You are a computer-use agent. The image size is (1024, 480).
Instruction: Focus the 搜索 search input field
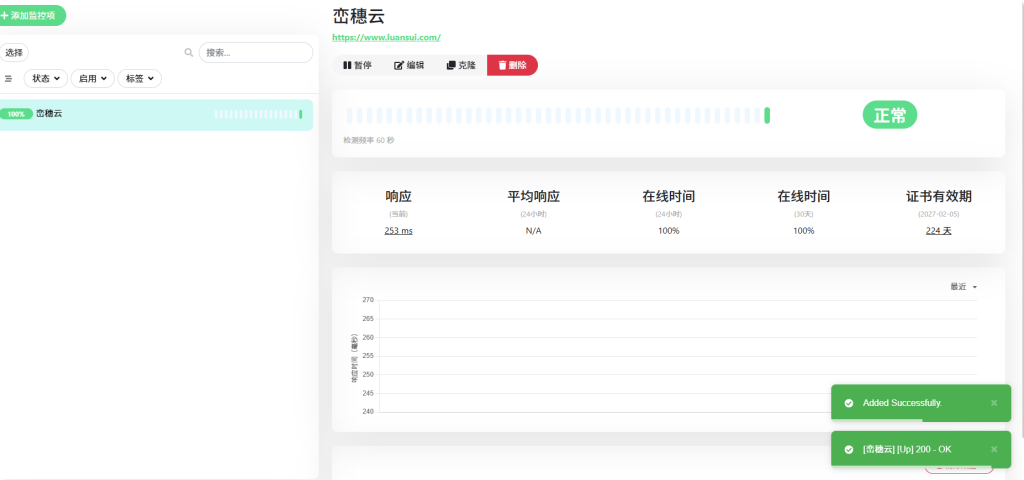tap(256, 53)
